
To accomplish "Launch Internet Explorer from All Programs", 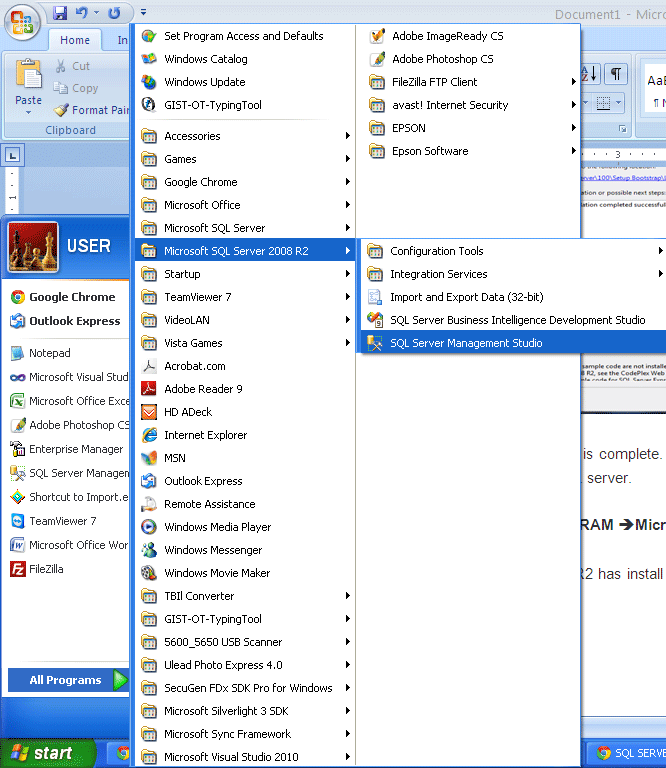I will [244, 435].
